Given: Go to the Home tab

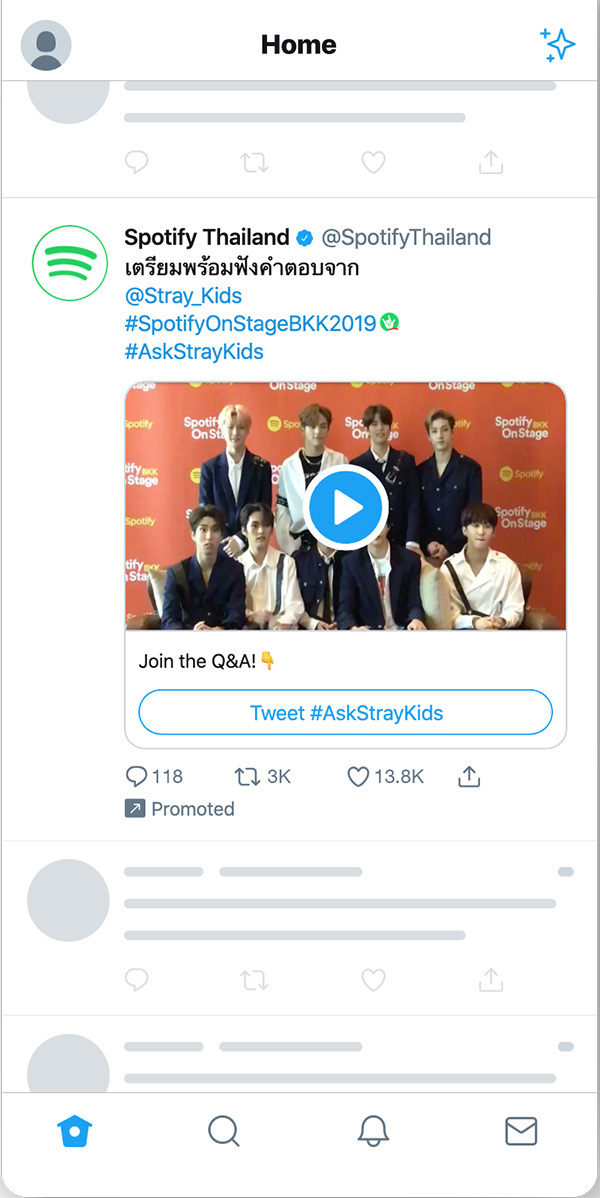Looking at the screenshot, I should (74, 1131).
